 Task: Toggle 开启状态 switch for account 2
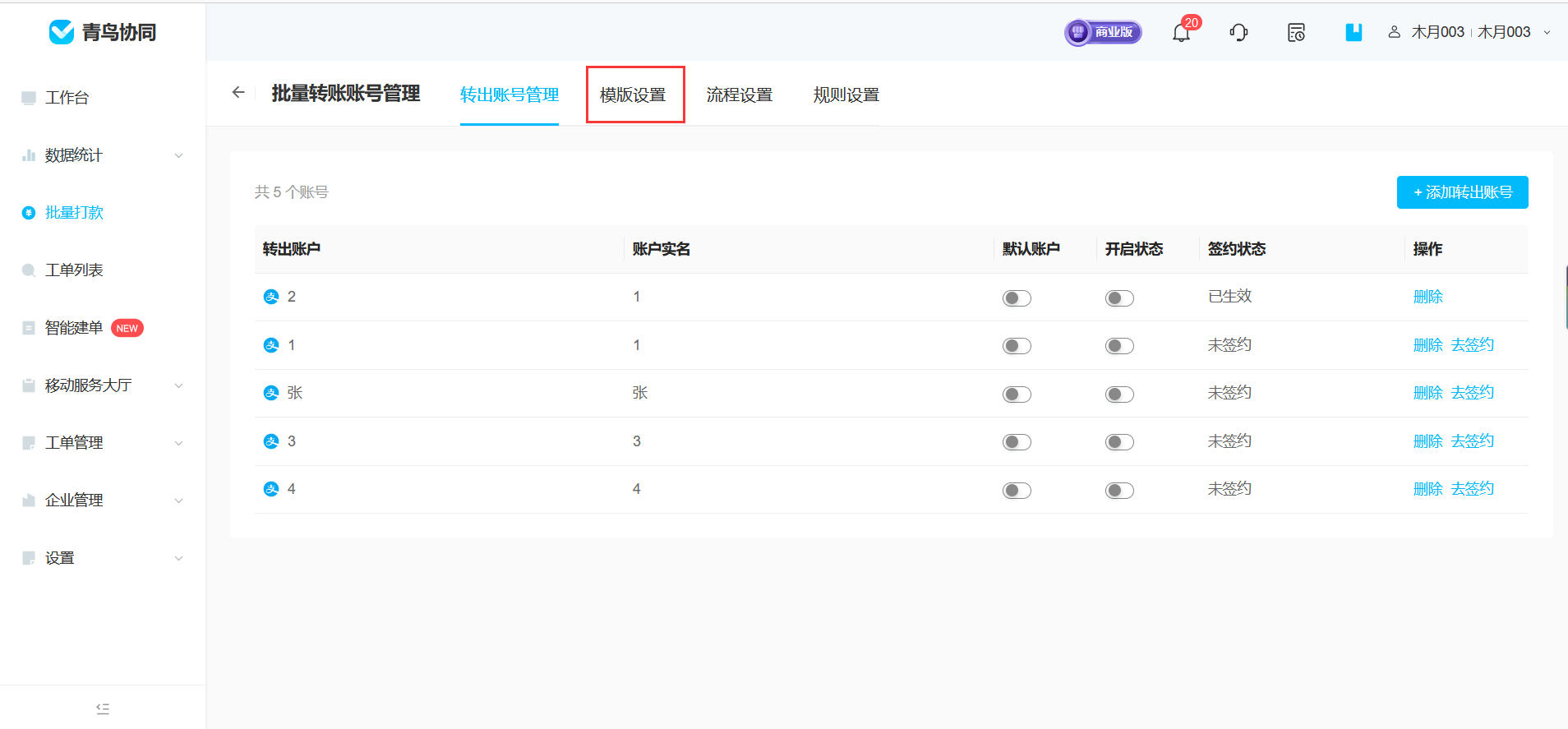click(1119, 298)
